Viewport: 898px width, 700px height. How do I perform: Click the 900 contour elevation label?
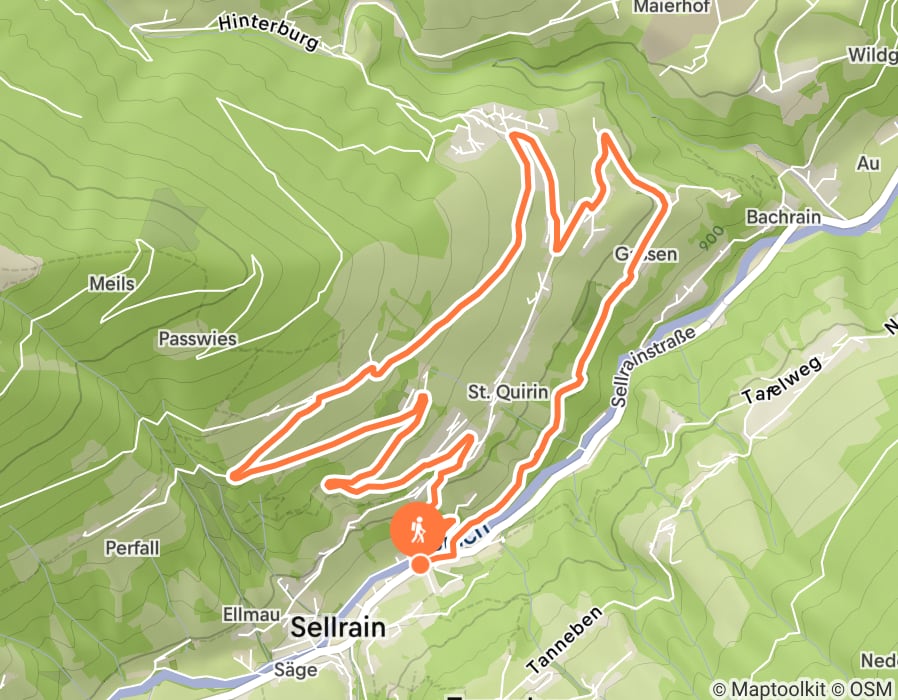point(712,237)
